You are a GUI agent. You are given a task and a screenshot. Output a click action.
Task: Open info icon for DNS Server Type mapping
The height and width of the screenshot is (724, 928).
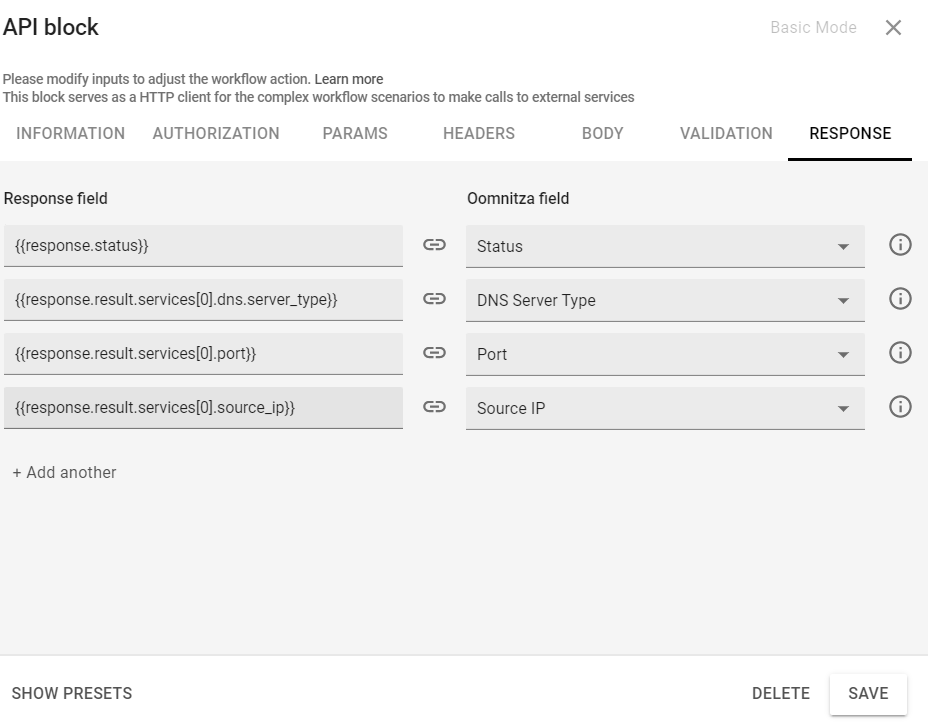click(900, 300)
